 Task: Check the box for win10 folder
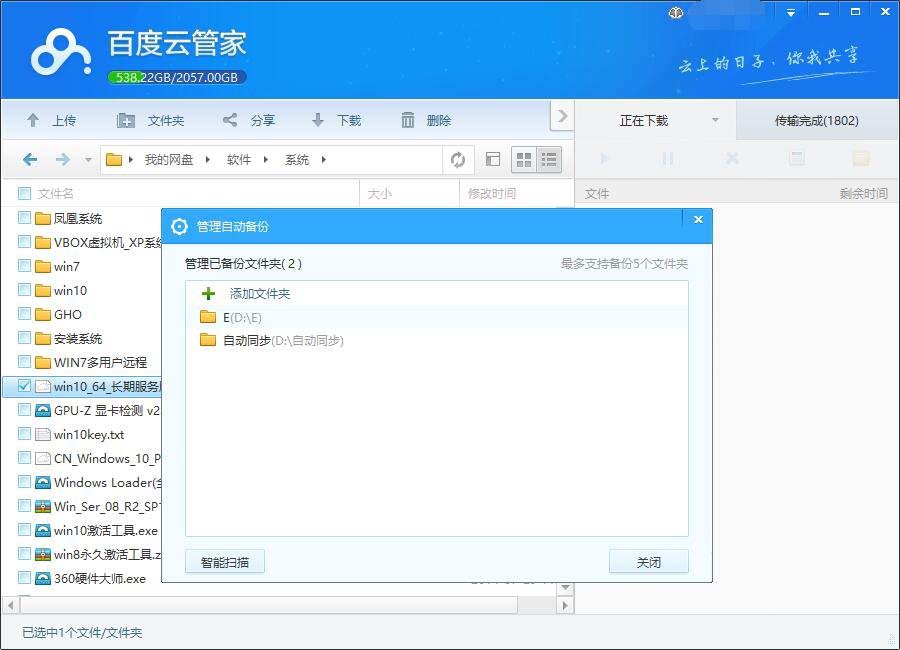click(24, 290)
